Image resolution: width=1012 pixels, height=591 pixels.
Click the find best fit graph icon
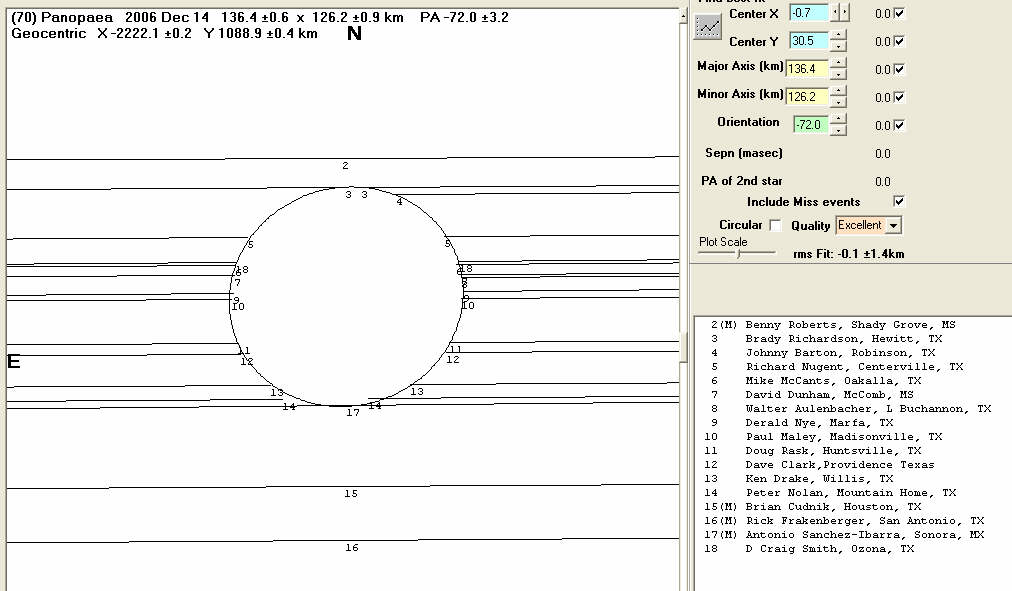coord(707,26)
